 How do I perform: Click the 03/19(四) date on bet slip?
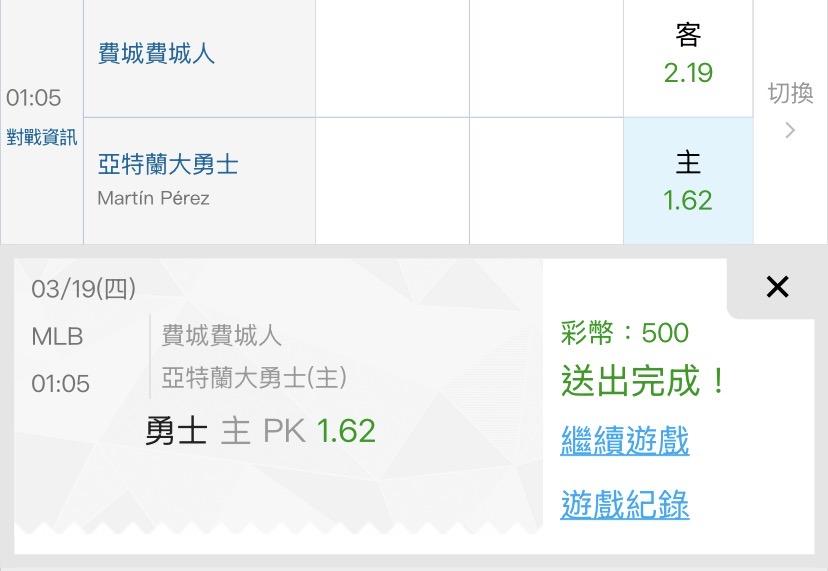tap(84, 289)
